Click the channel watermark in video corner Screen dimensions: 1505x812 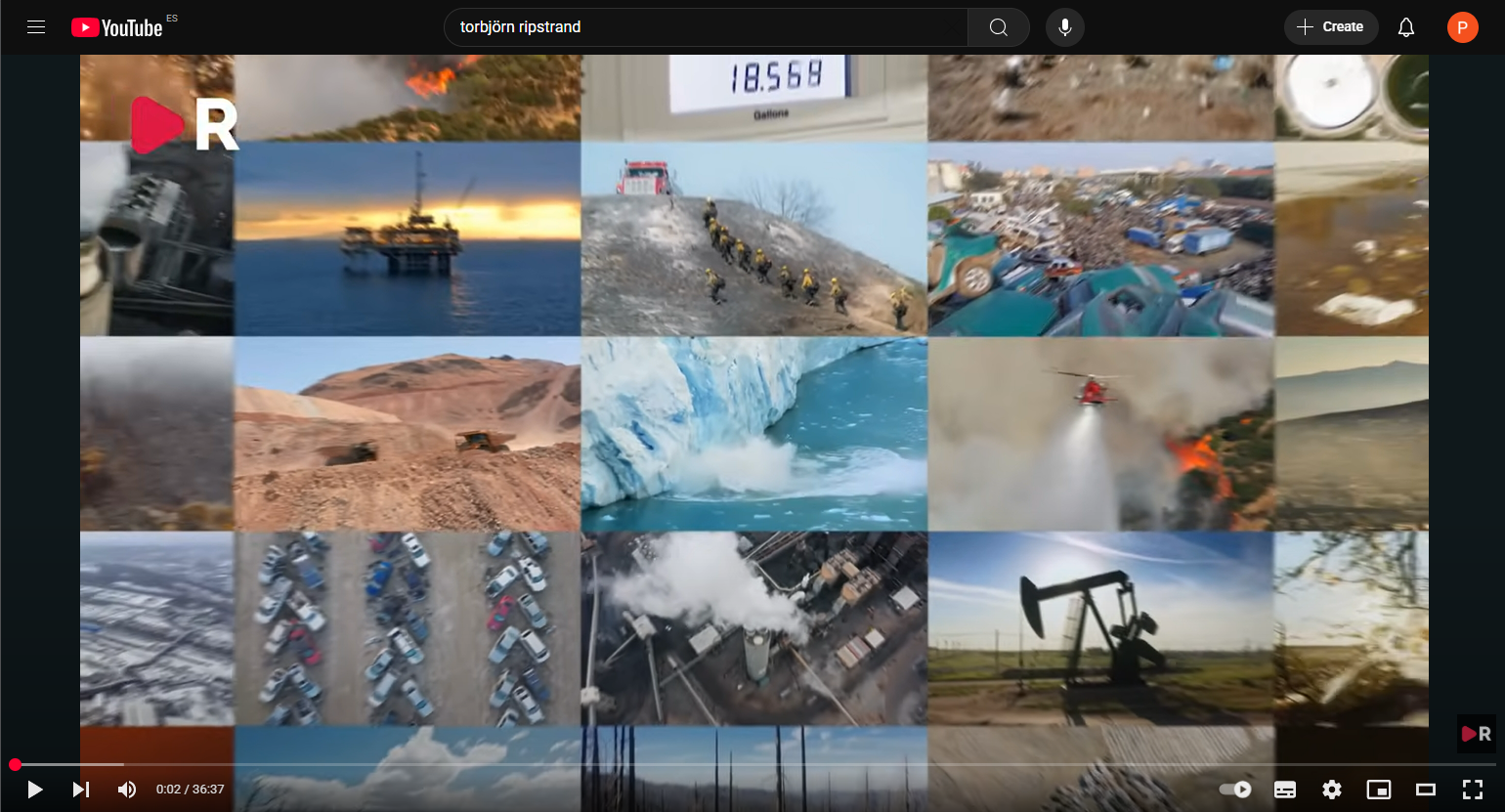click(x=1476, y=734)
